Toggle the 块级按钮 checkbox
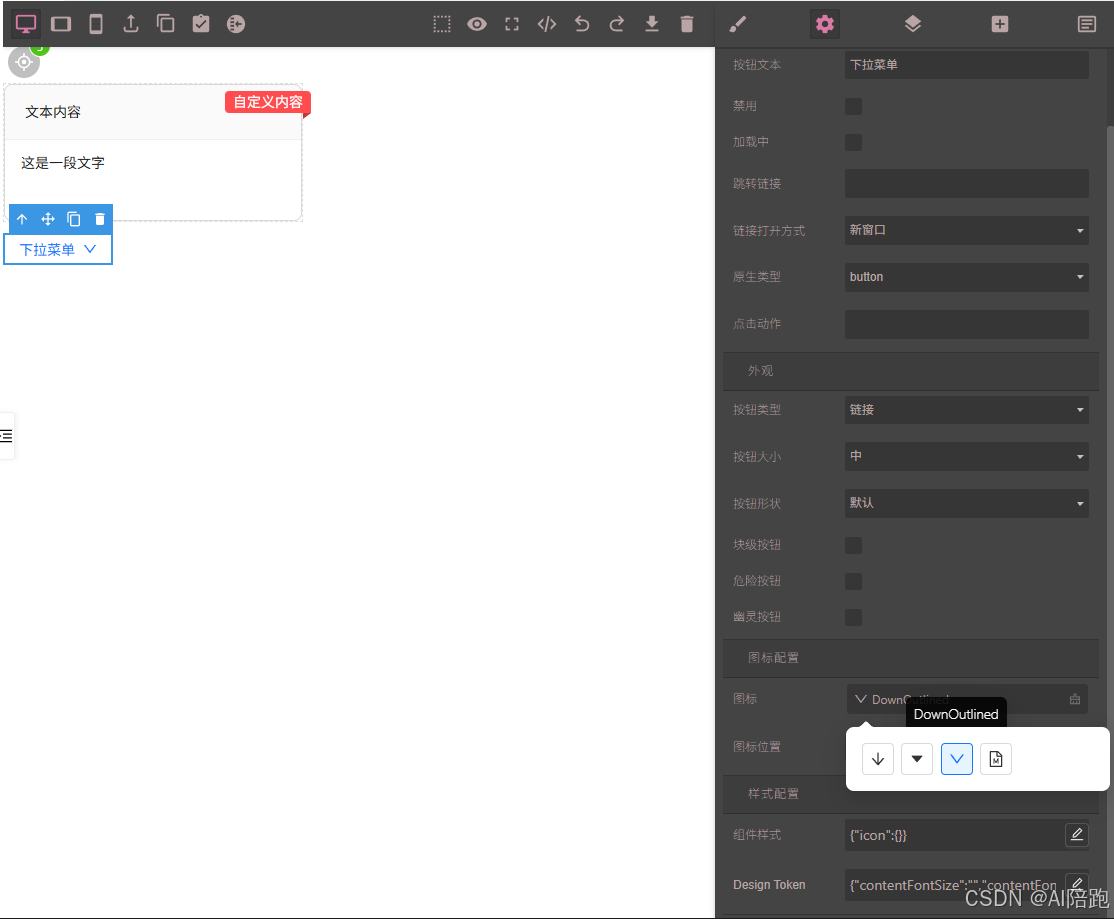This screenshot has width=1114, height=919. coord(853,545)
